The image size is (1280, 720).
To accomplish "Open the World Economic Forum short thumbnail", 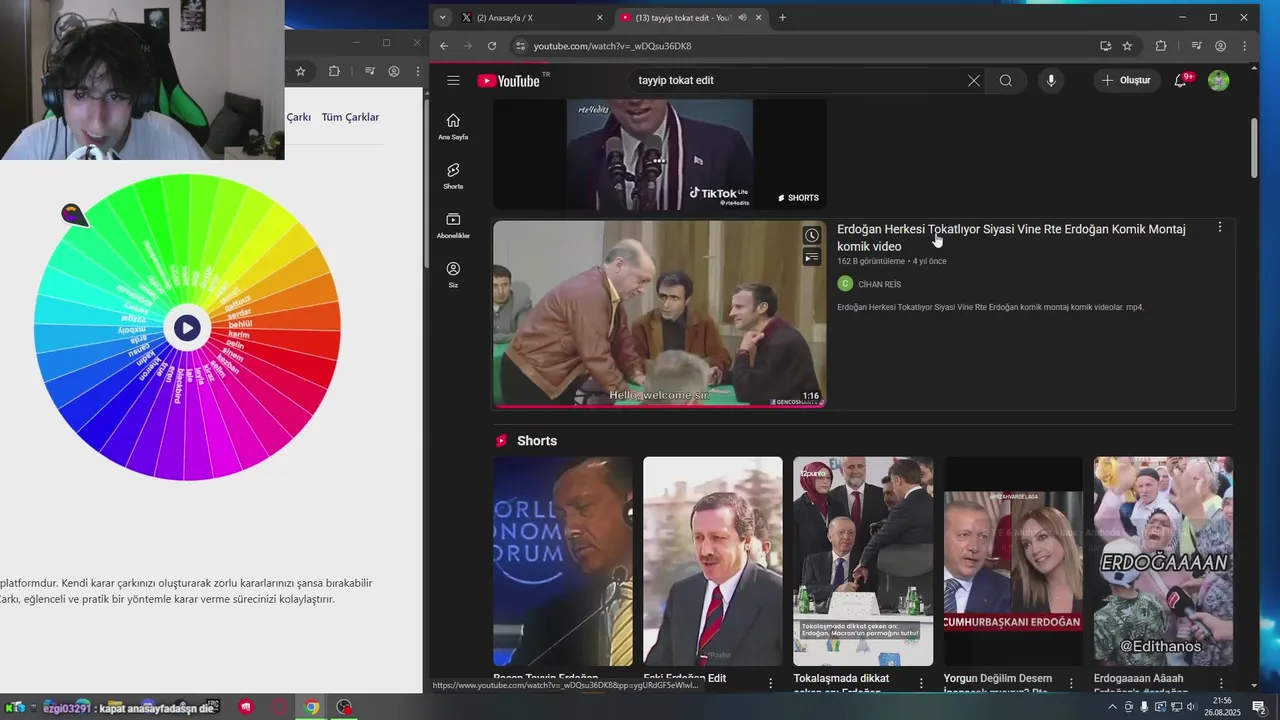I will click(x=563, y=561).
